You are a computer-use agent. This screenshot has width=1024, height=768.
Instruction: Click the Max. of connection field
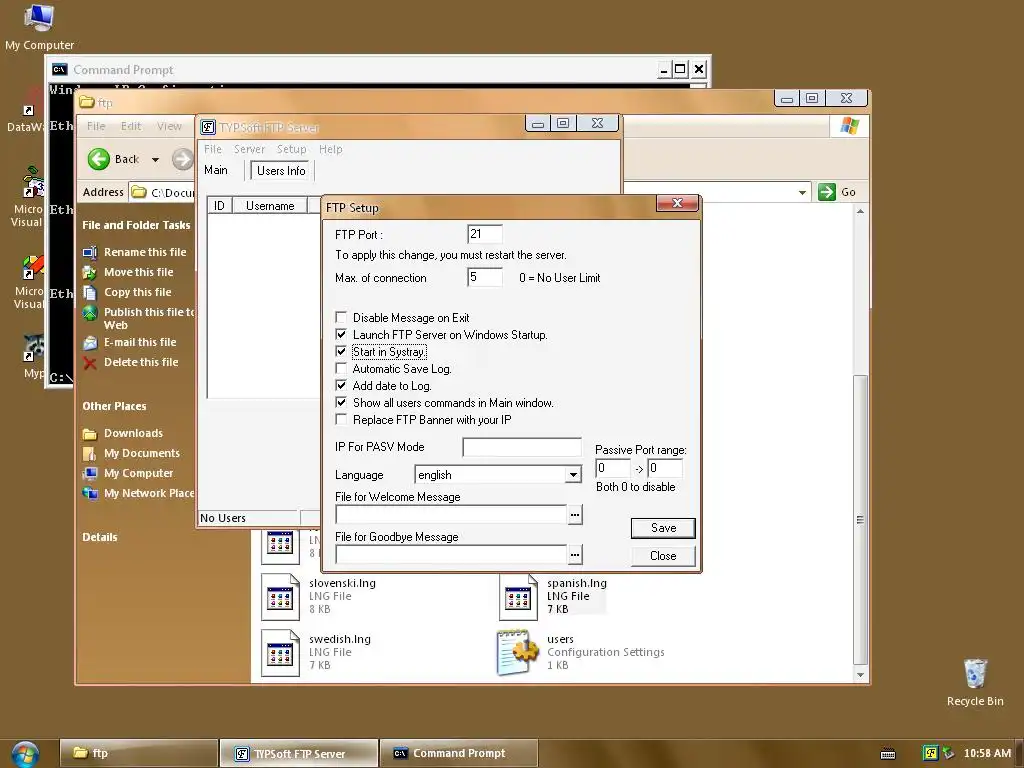tap(485, 278)
